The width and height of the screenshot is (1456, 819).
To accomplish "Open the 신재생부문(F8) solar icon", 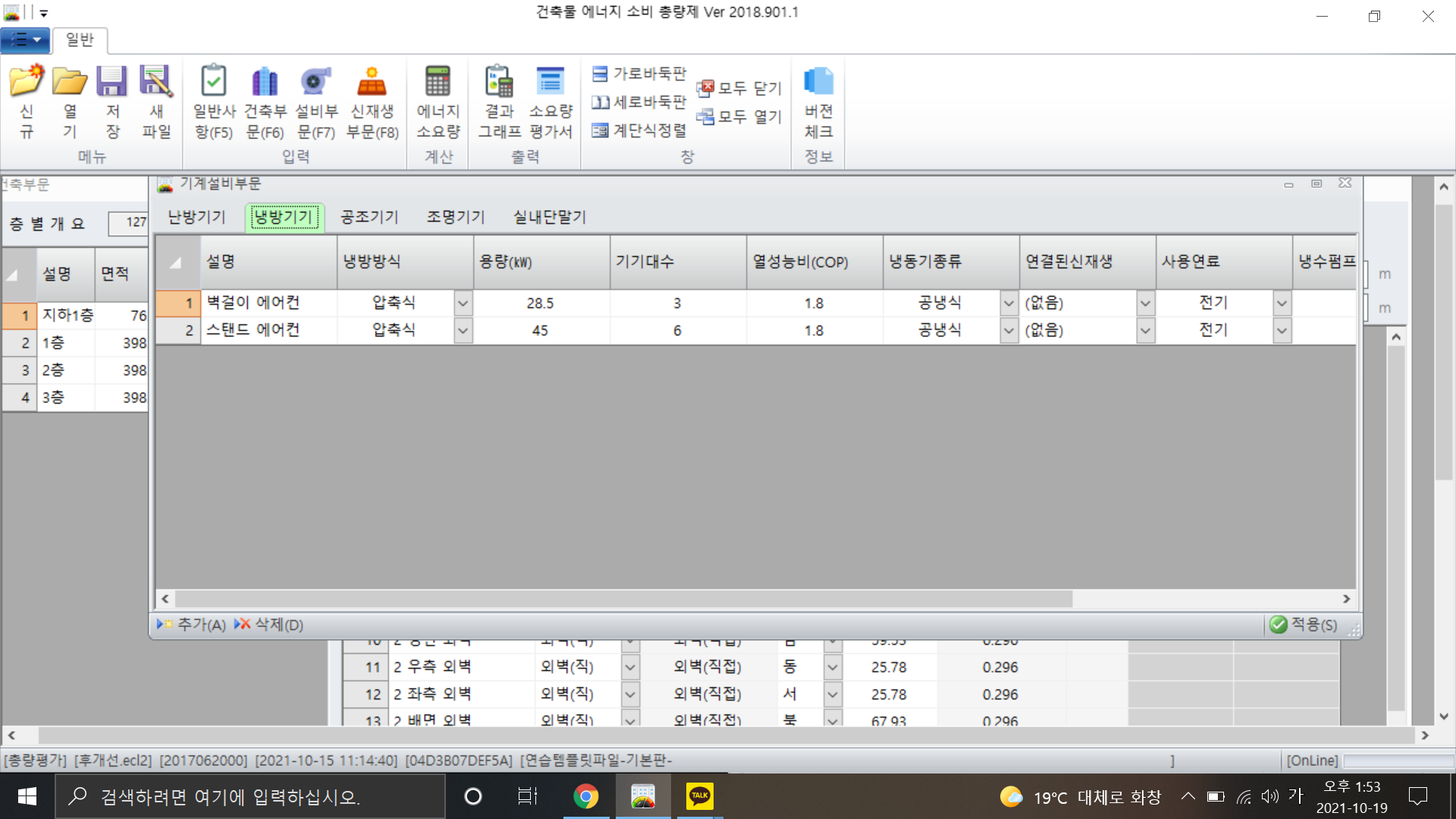I will [x=372, y=82].
